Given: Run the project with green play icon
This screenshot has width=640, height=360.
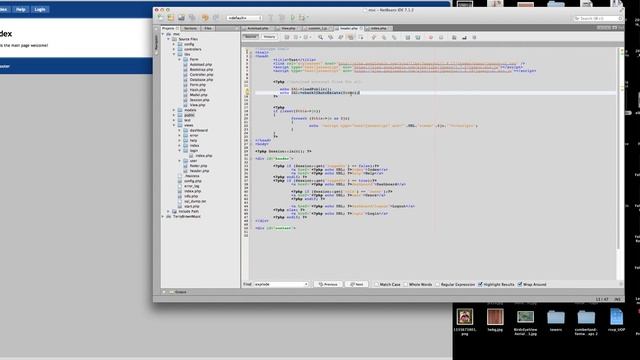Looking at the screenshot, I should [292, 18].
